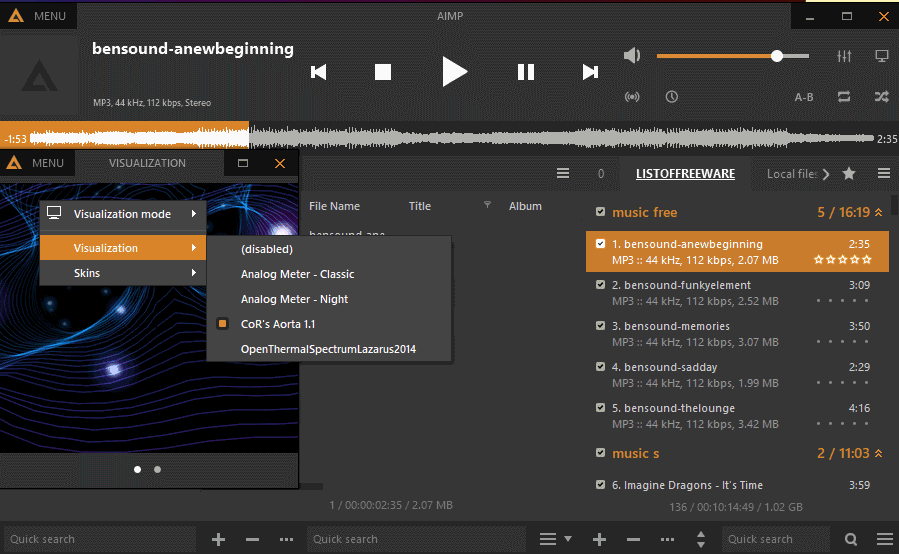
Task: Skip to the previous track
Action: click(319, 72)
